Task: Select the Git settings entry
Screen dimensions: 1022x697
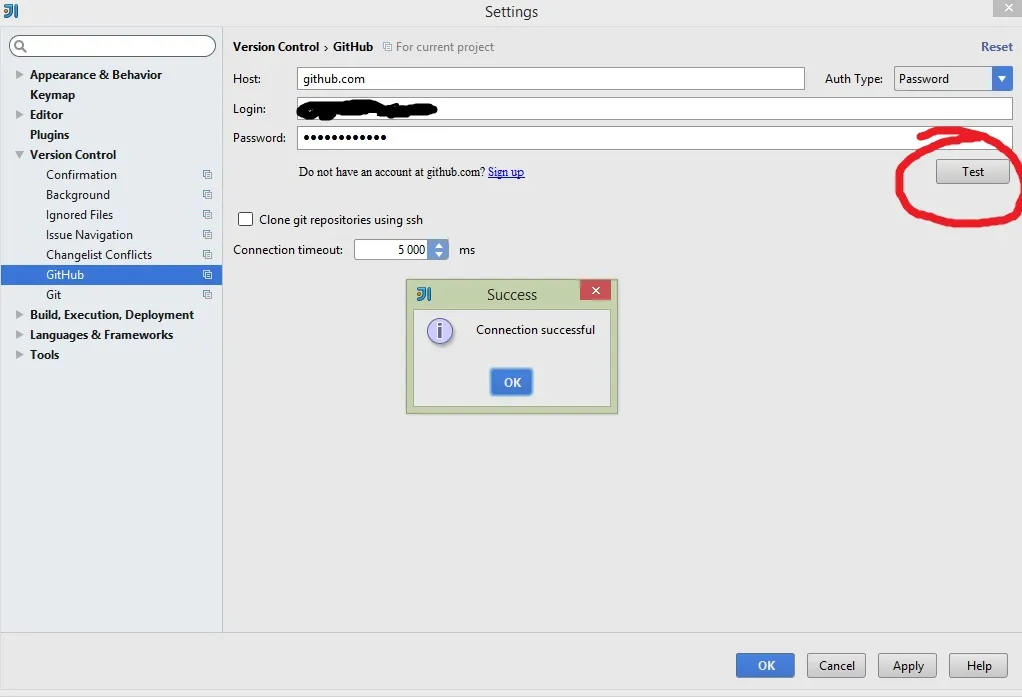Action: (53, 295)
